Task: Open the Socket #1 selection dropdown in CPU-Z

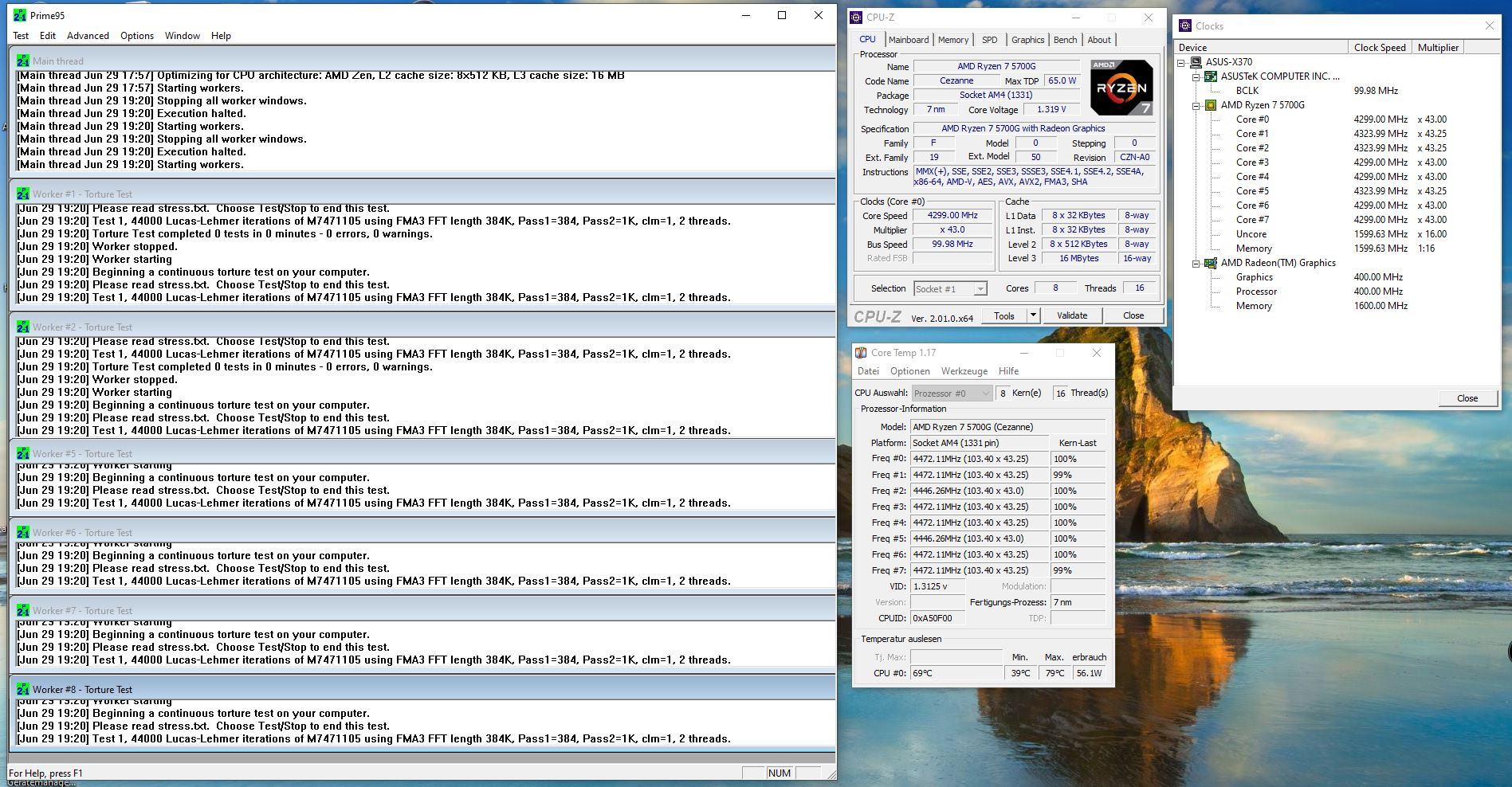Action: pyautogui.click(x=980, y=288)
